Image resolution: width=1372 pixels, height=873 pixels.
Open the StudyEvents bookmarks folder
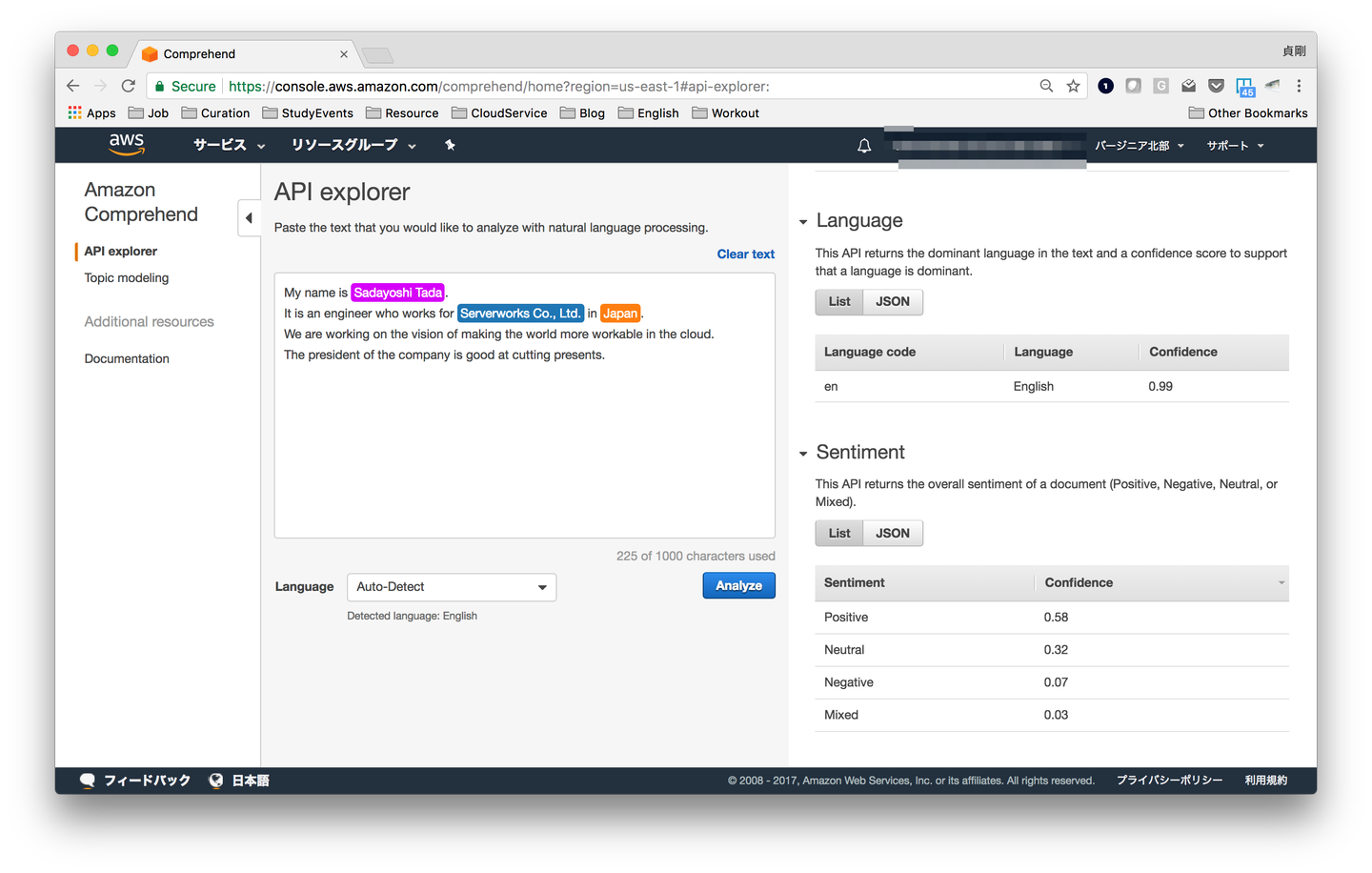[308, 112]
